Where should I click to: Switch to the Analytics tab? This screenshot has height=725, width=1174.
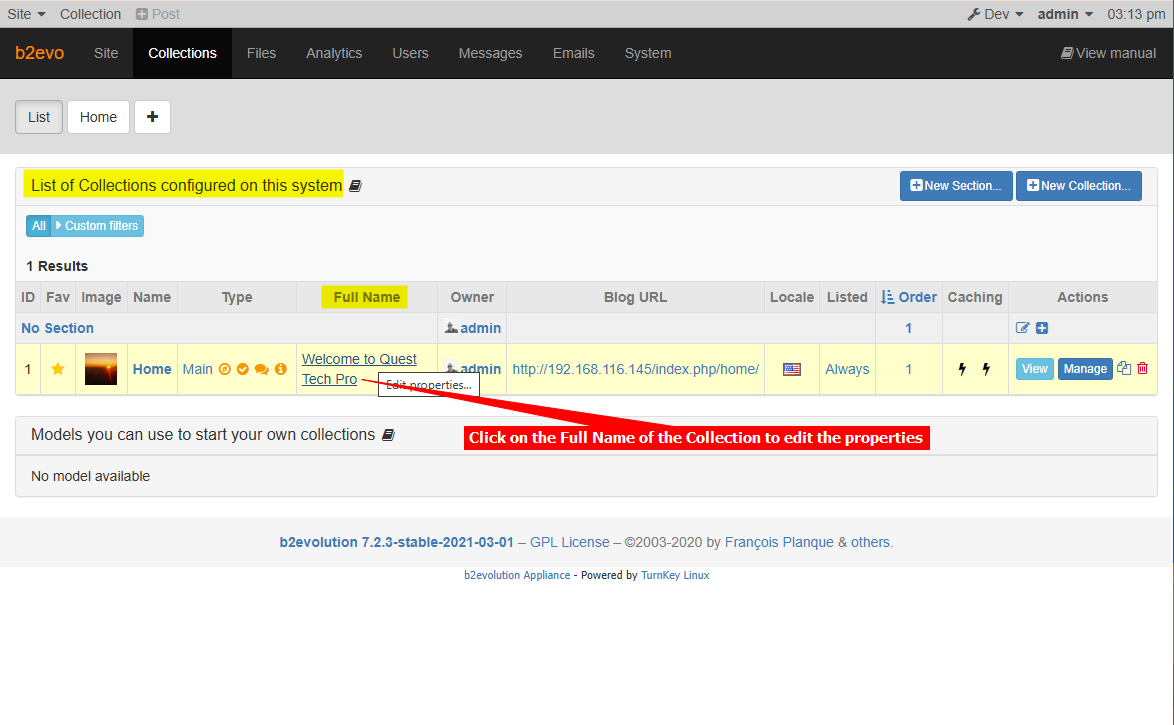(334, 53)
